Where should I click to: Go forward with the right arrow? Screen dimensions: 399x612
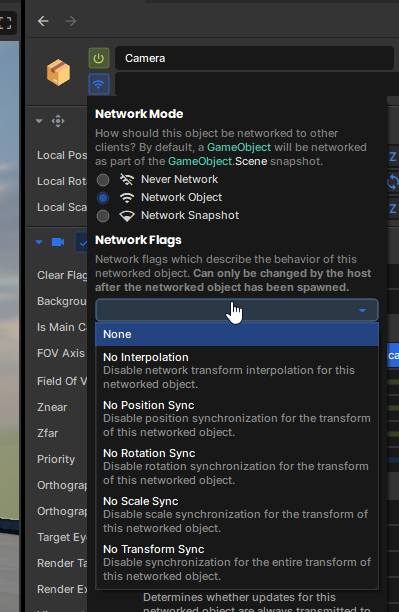click(71, 21)
